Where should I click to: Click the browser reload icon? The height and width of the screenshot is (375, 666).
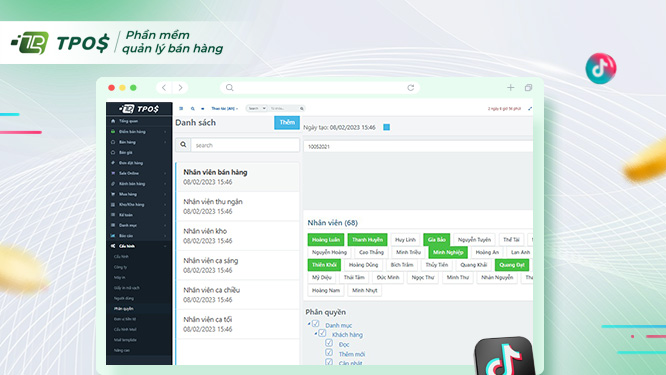(410, 87)
